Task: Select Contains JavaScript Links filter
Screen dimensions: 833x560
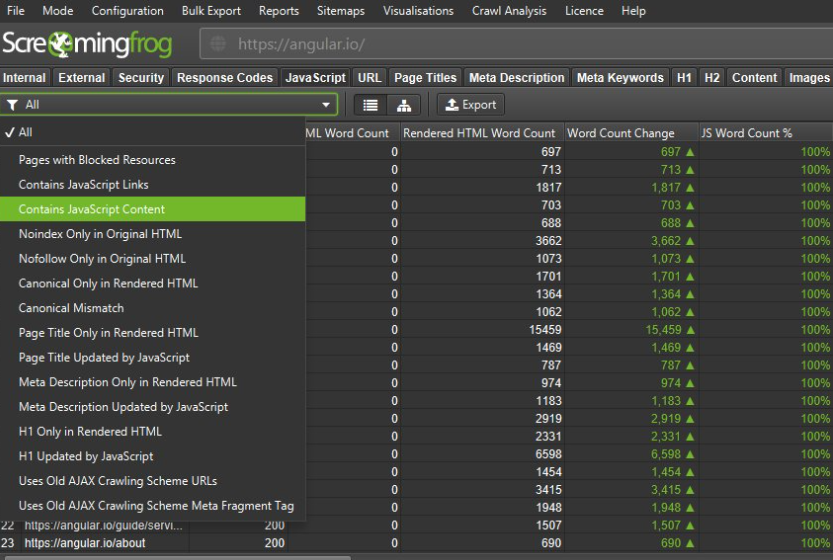Action: (153, 184)
